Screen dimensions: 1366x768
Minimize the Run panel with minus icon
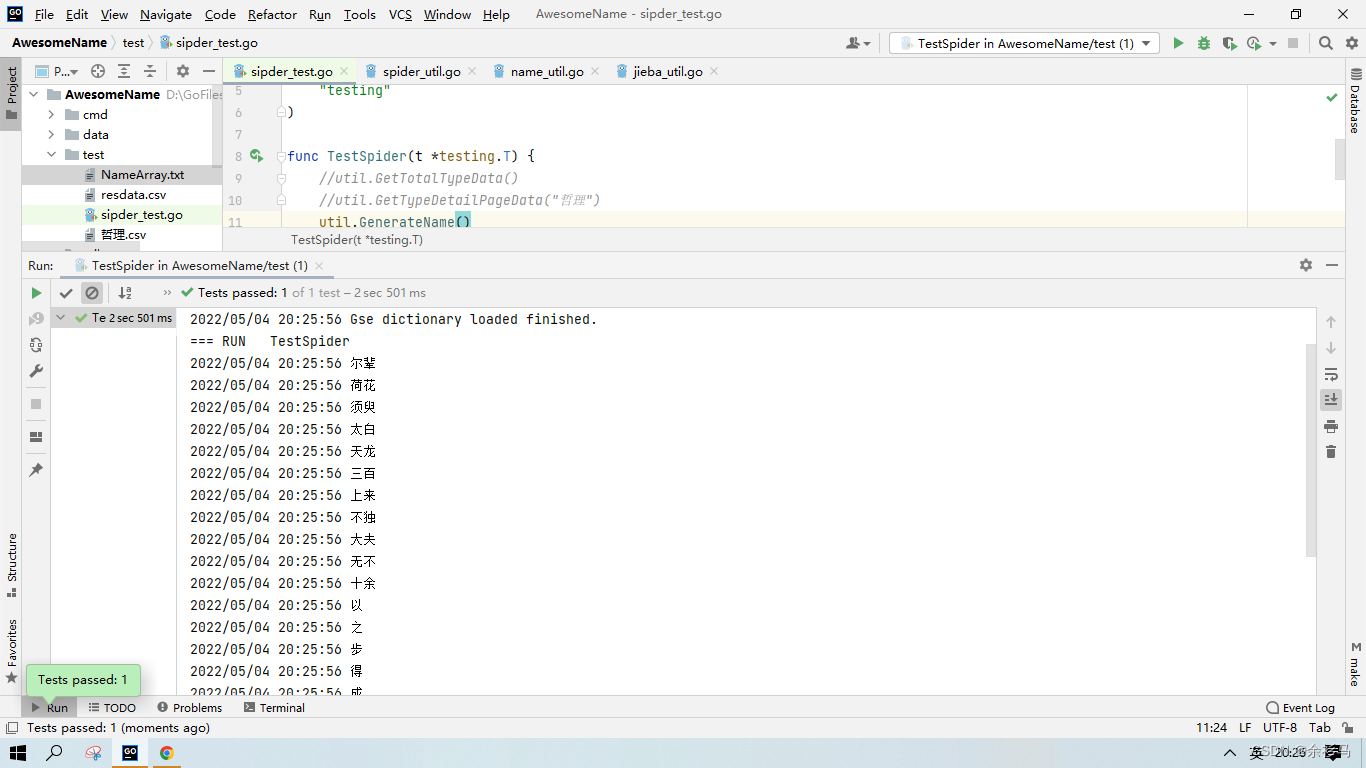[x=1332, y=265]
